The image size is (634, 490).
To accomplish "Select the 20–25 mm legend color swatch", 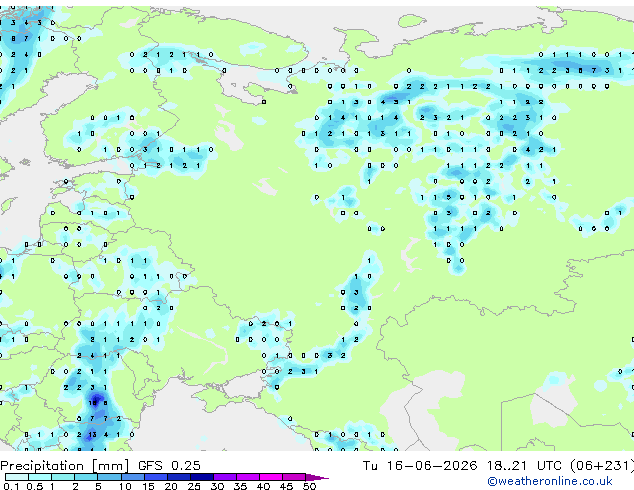I will pyautogui.click(x=178, y=477).
